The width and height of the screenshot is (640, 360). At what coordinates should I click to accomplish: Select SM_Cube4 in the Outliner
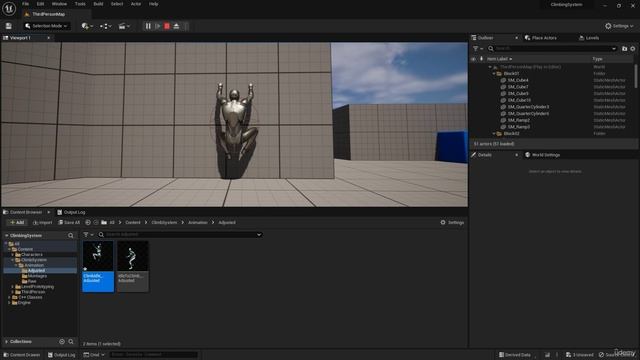518,80
